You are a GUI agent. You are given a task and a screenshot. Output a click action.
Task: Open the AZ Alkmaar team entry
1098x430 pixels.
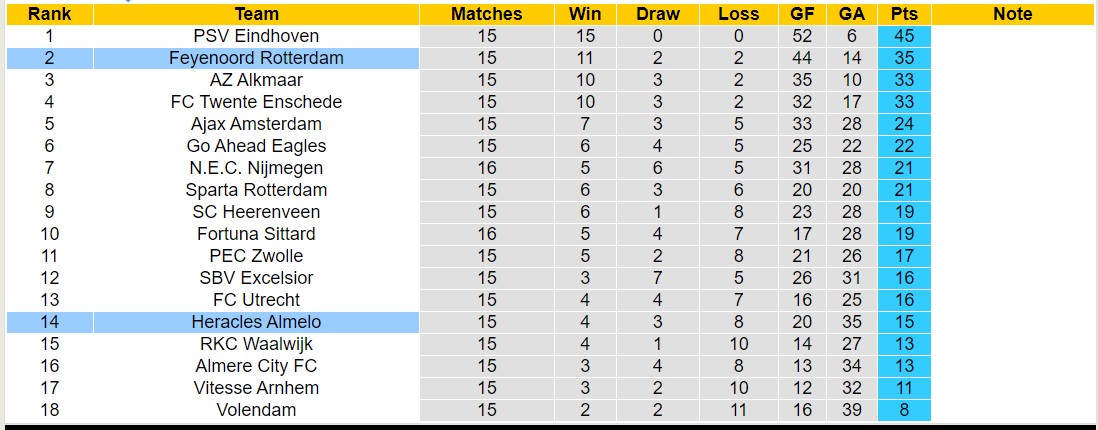click(256, 80)
